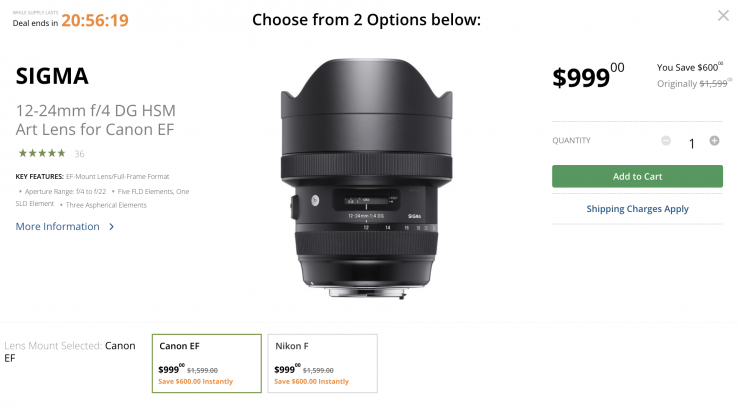Click the Nikon F Save $600.00 Instantly text
The image size is (740, 415).
(x=312, y=381)
